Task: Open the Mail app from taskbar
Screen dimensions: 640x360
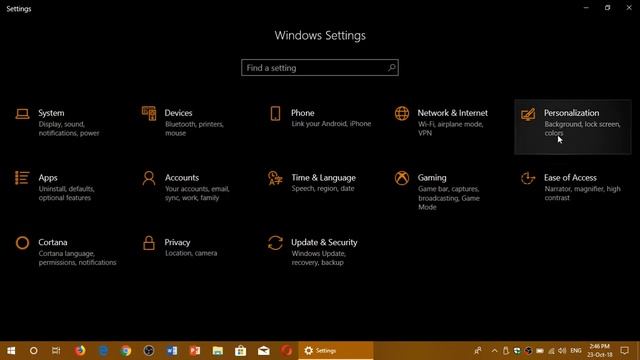Action: (264, 351)
